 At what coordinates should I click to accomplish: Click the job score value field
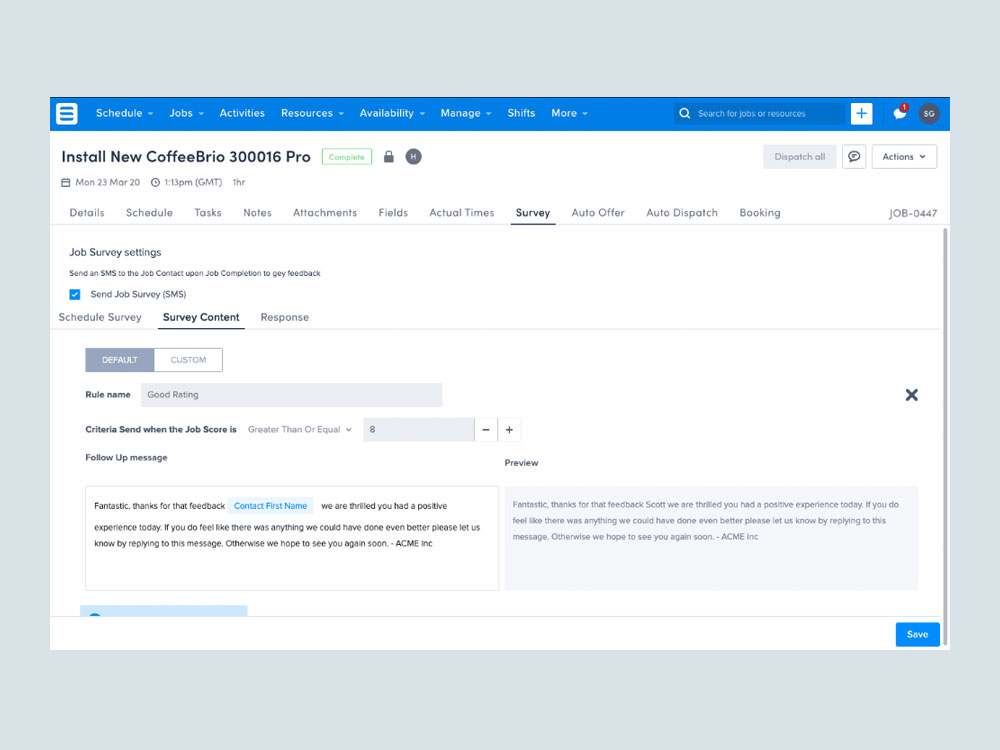419,430
